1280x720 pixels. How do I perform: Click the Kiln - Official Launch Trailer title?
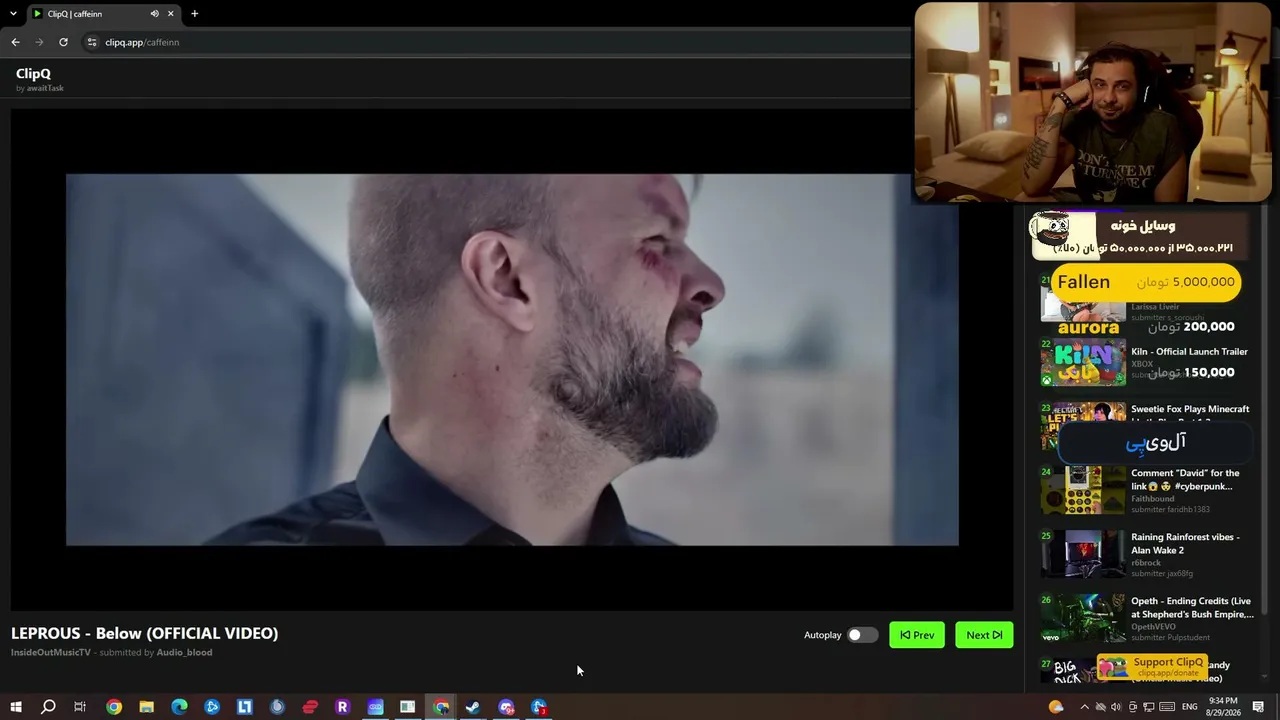1189,352
